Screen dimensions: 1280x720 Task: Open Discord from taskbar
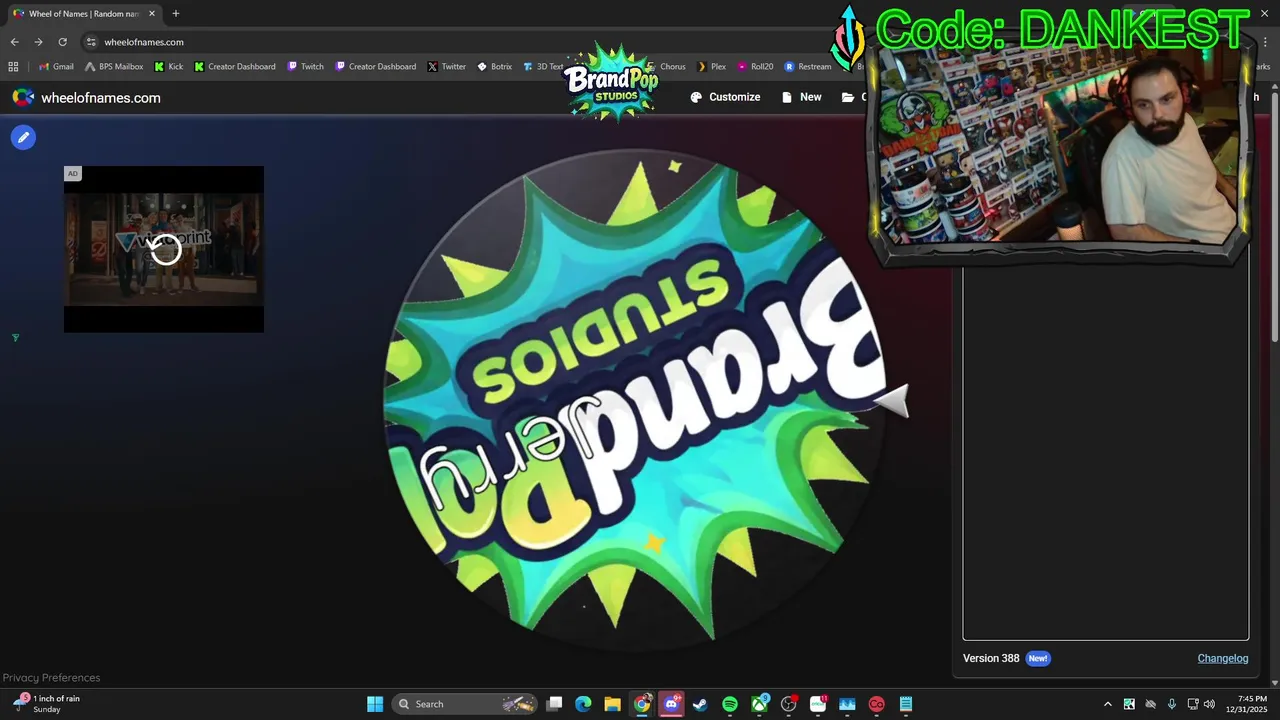(671, 704)
